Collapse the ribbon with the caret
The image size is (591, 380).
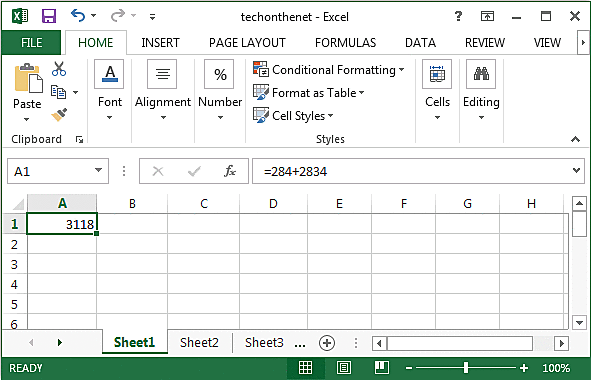[x=576, y=139]
